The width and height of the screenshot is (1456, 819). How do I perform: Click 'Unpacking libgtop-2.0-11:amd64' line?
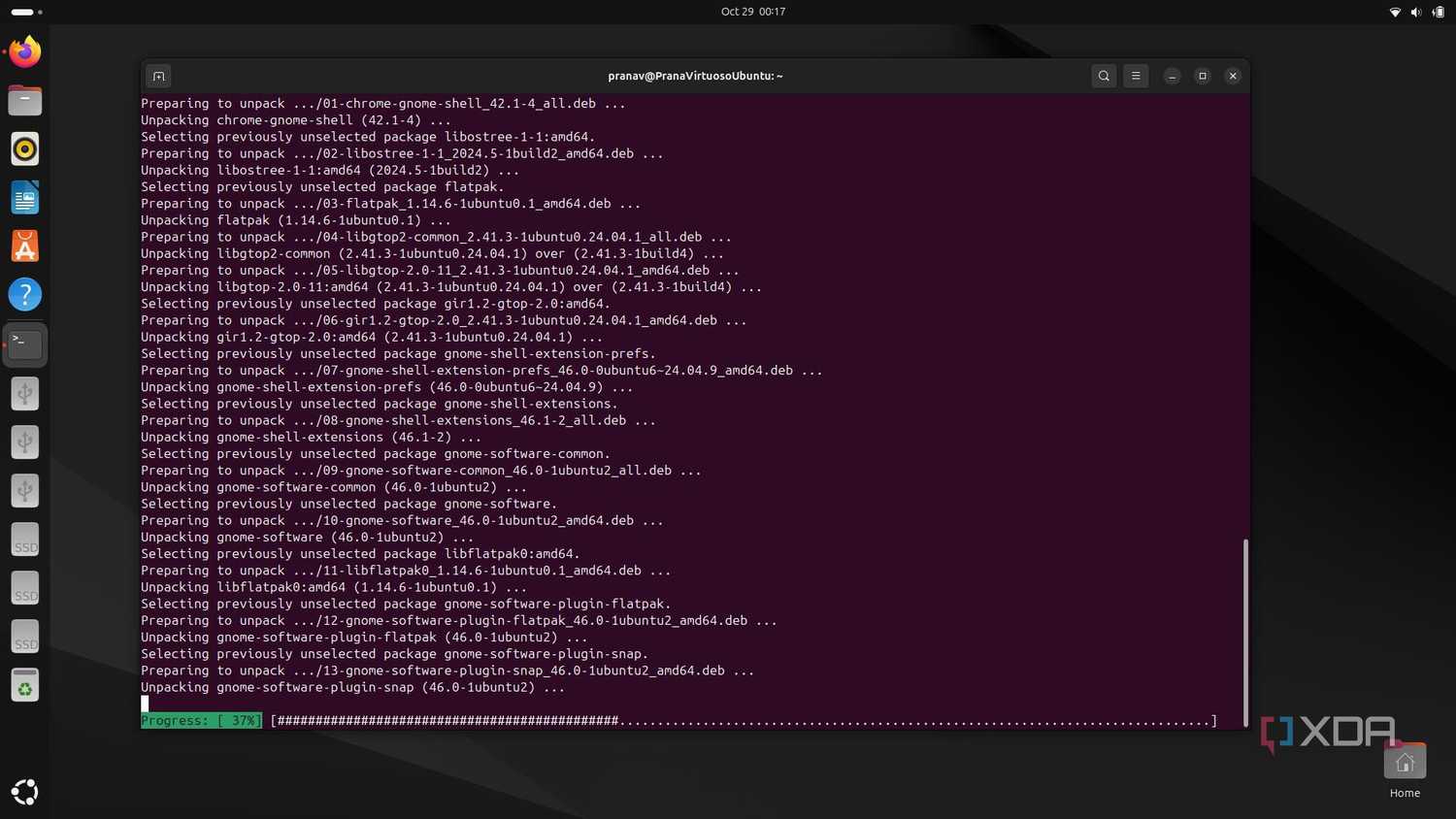451,287
